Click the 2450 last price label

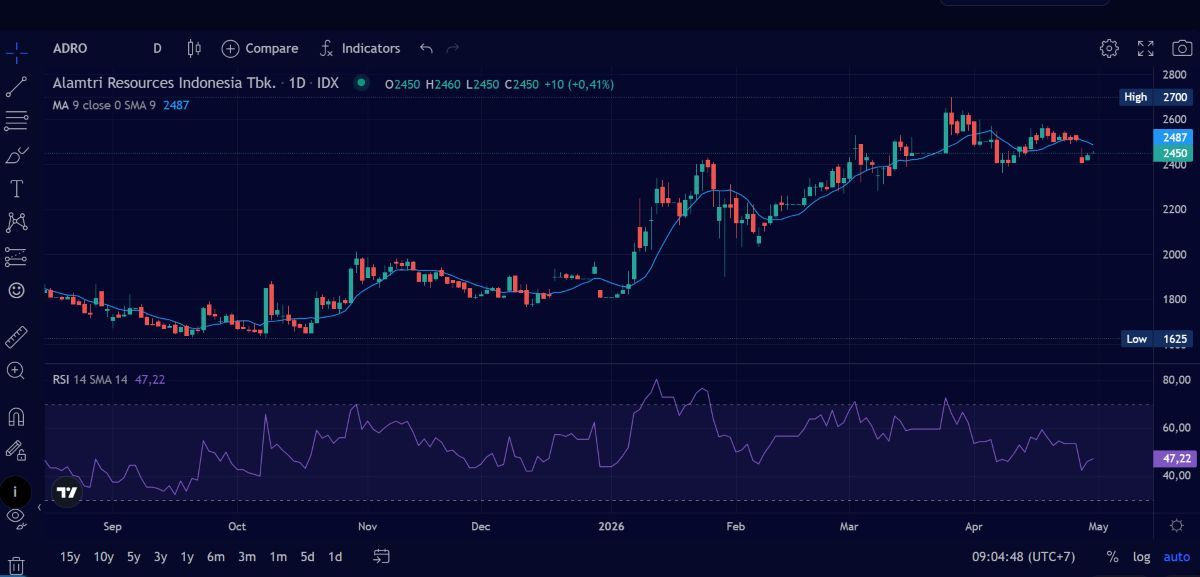1174,153
